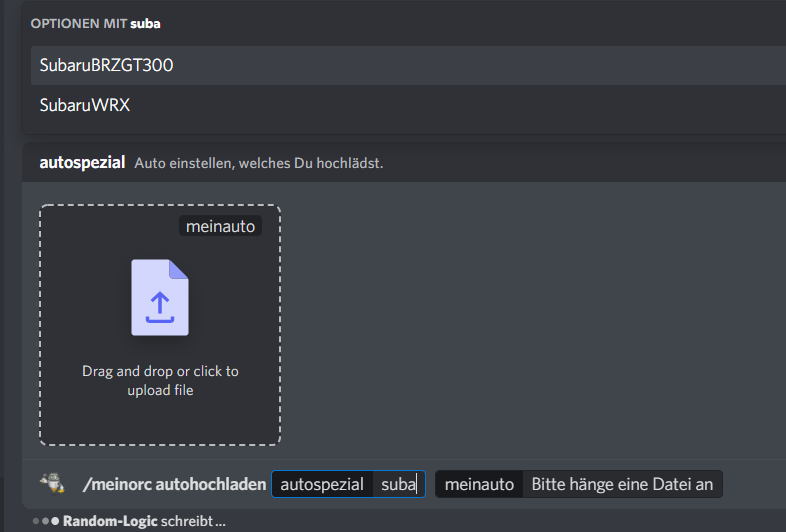786x532 pixels.
Task: Click the meinauto parameter label in command bar
Action: (479, 485)
